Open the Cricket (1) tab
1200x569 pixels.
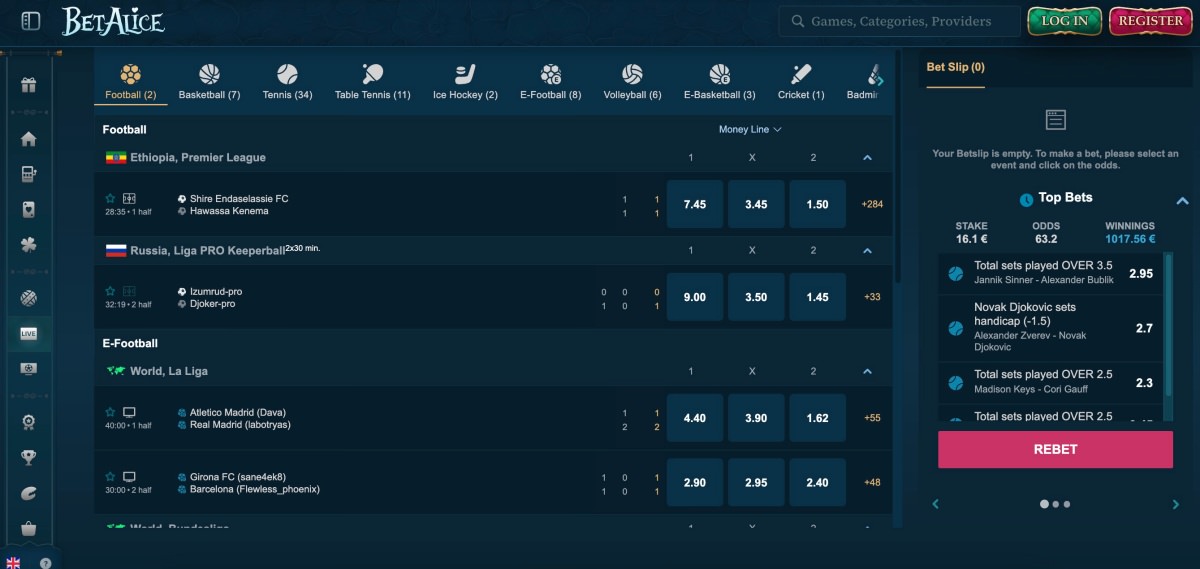pos(801,82)
